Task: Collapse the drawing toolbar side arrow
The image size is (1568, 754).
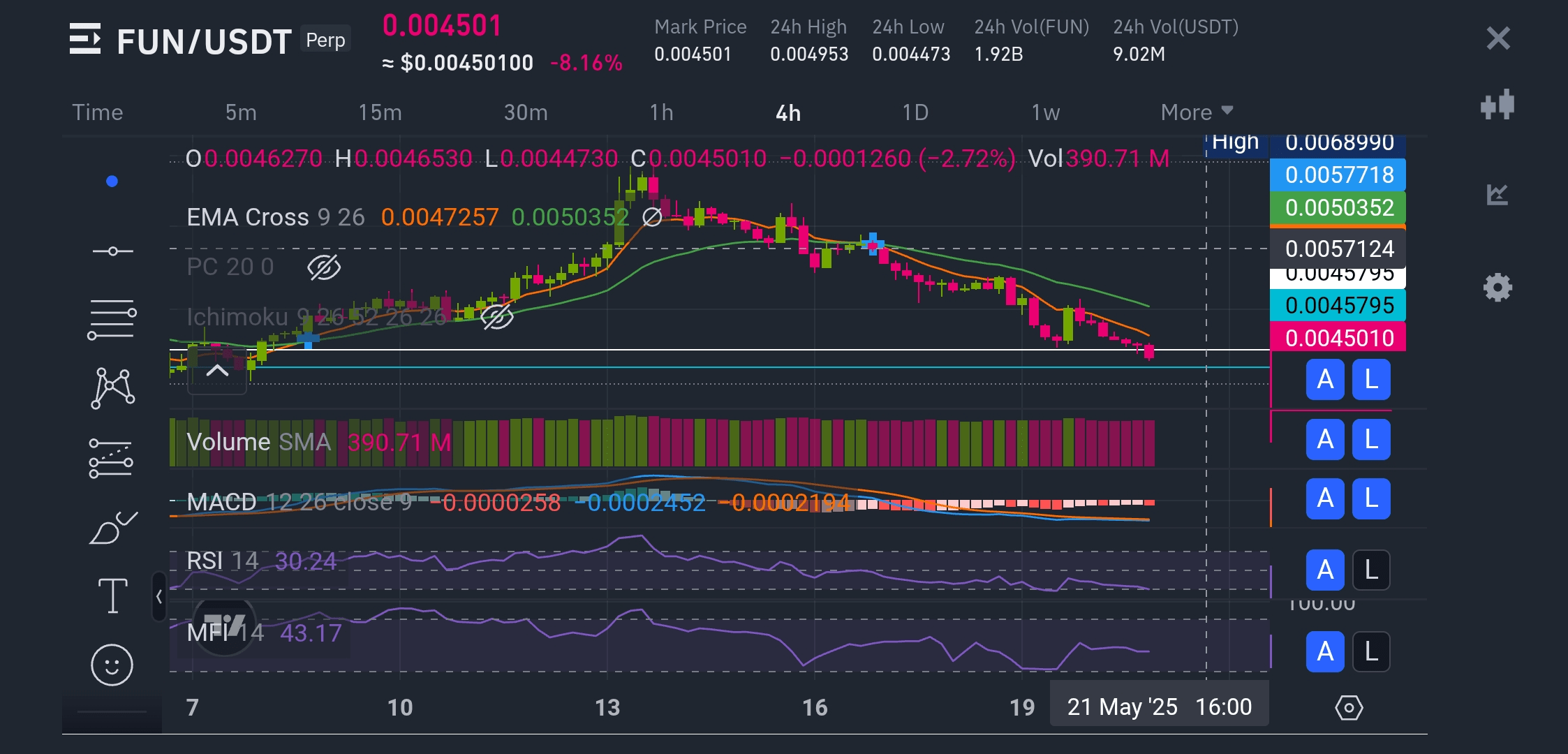Action: 159,597
